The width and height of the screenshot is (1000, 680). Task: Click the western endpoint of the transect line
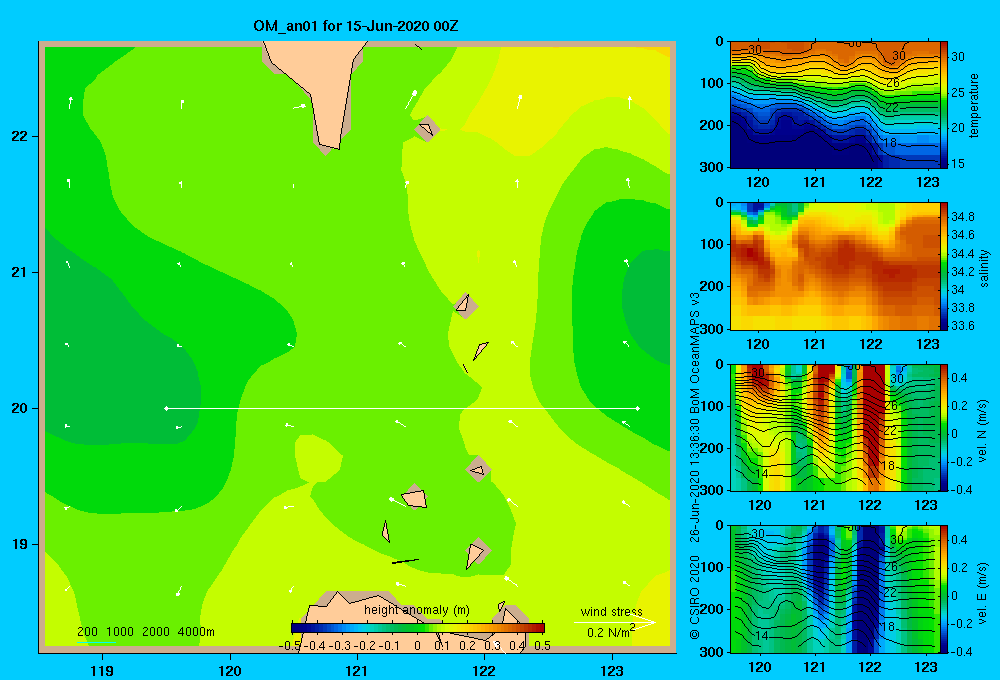(166, 408)
